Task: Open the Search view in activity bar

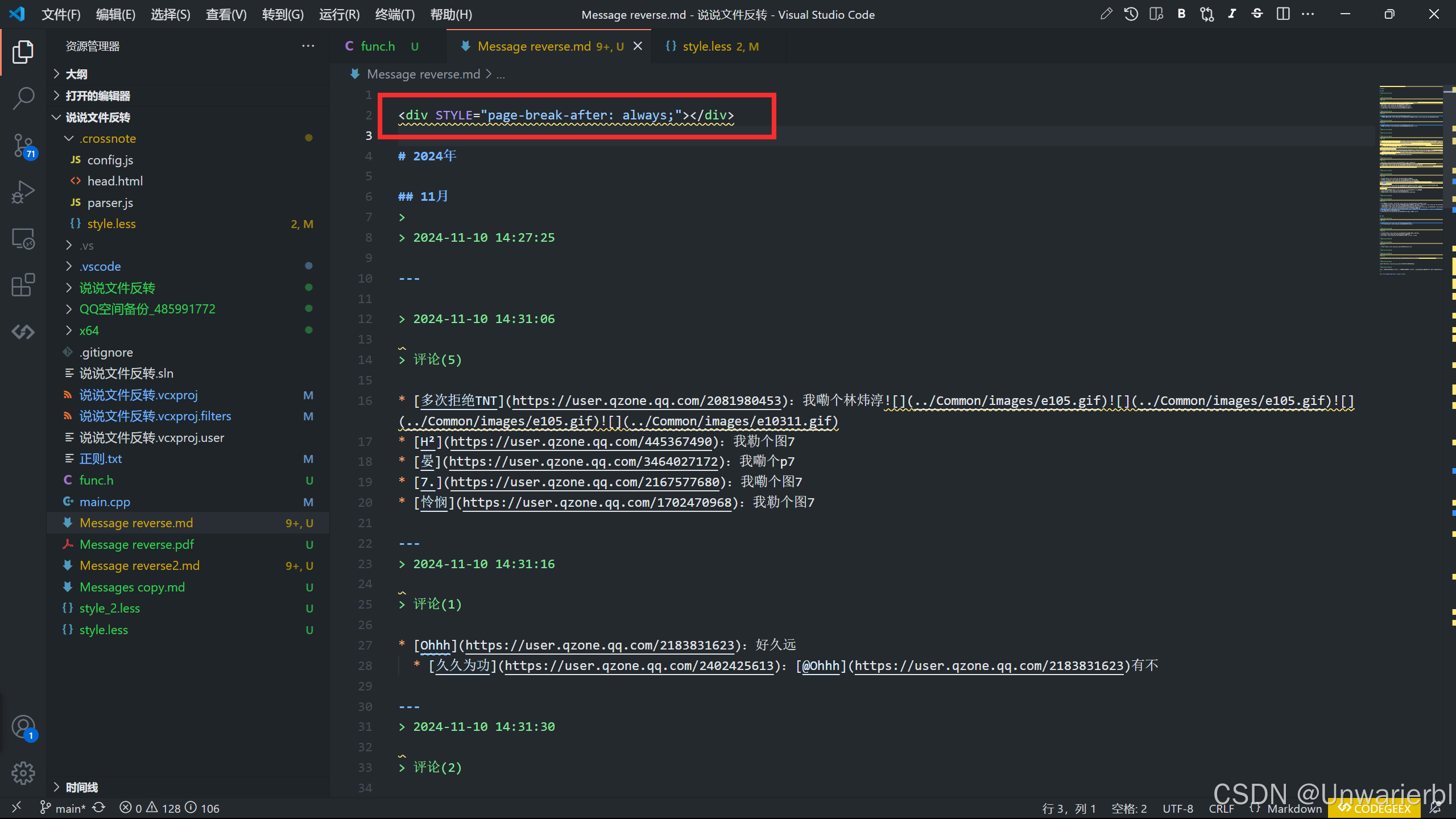Action: coord(23,98)
